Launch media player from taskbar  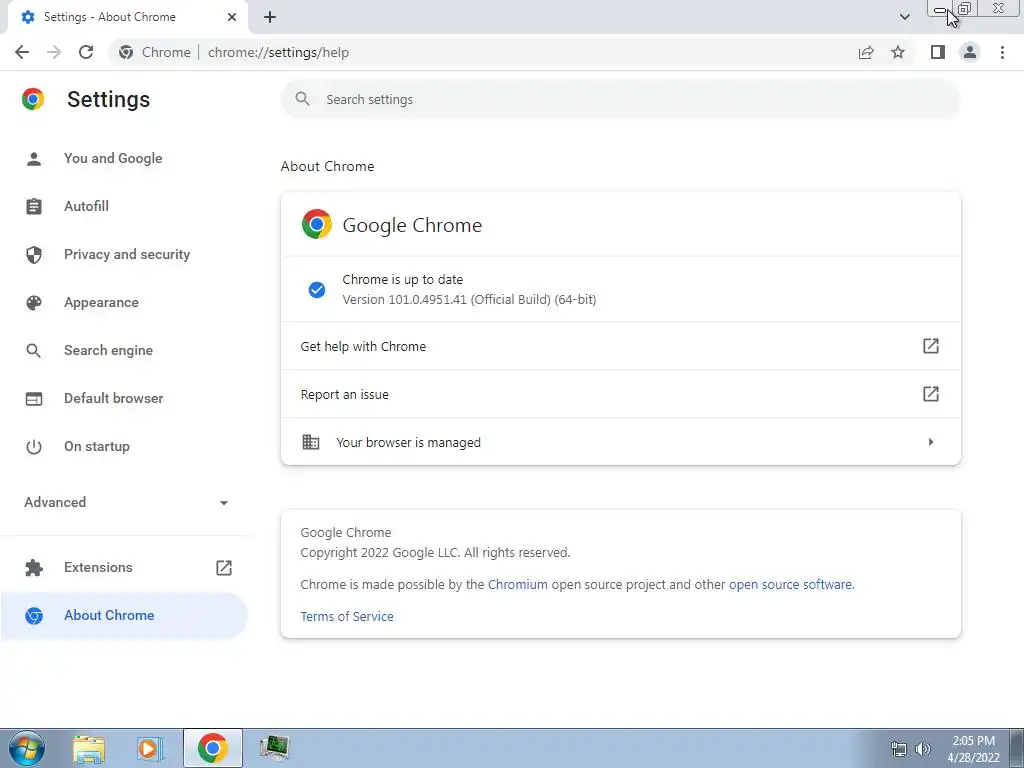150,749
